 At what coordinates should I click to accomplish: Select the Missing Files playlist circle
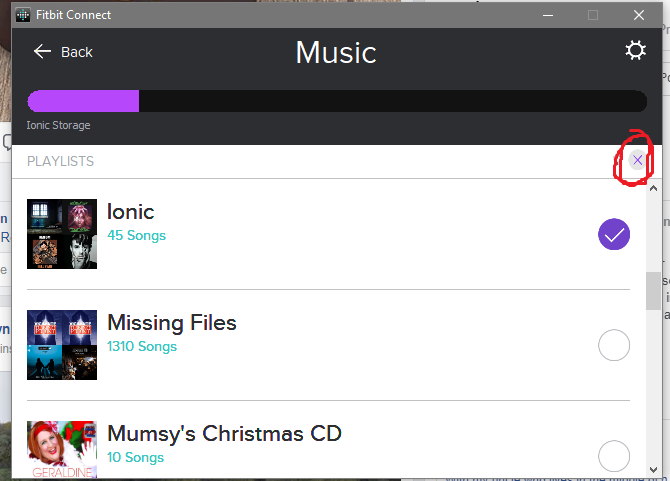tap(614, 346)
